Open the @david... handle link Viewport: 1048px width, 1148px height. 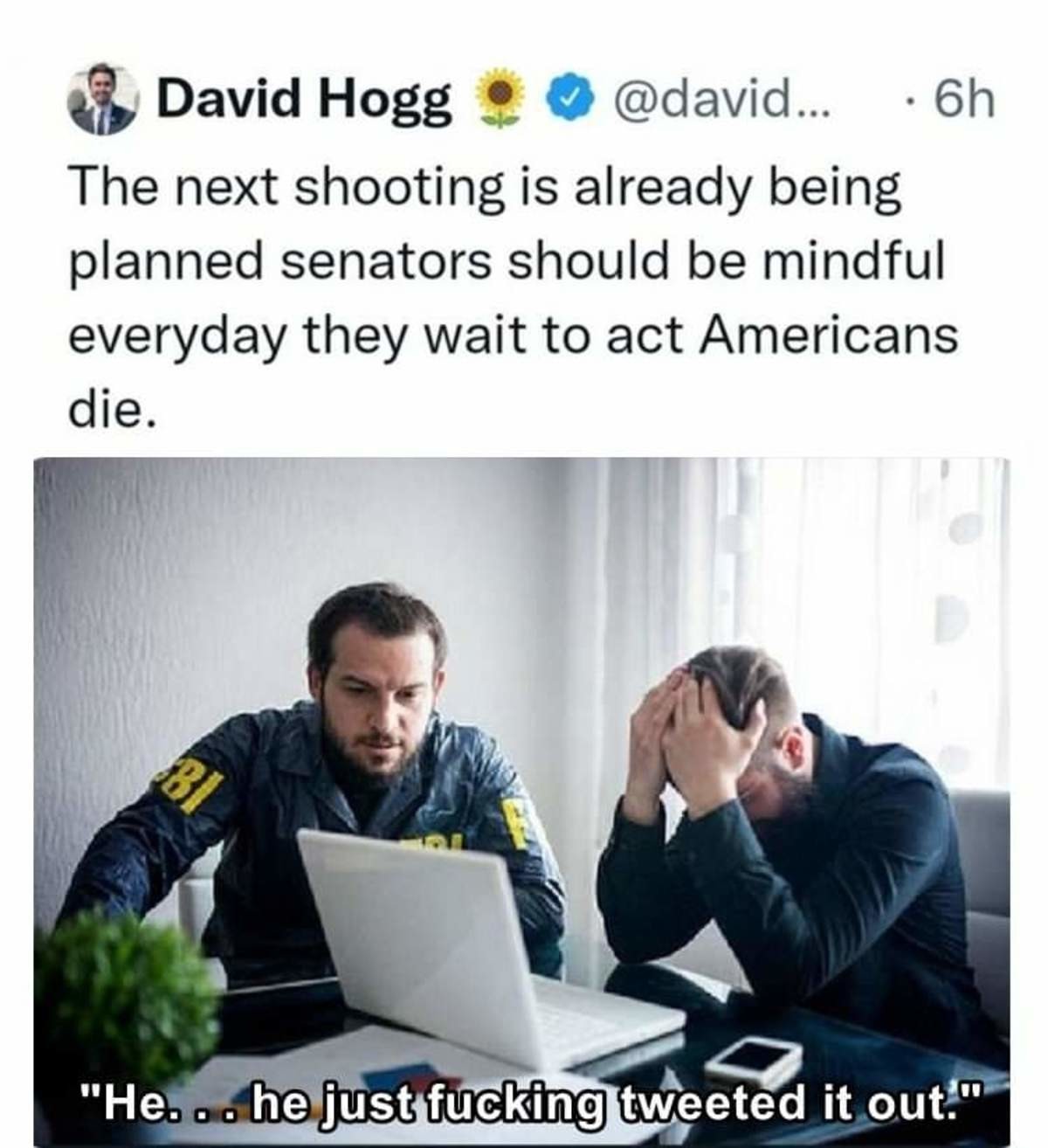(723, 99)
